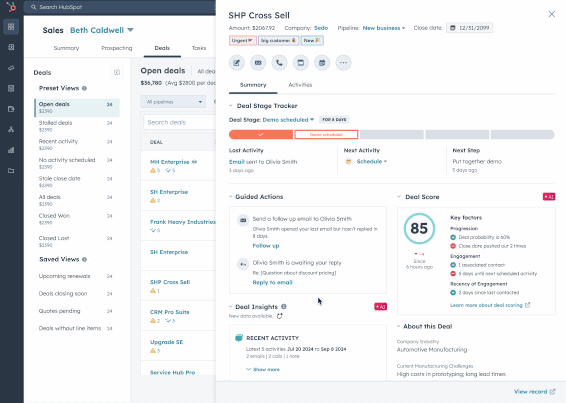Image resolution: width=566 pixels, height=403 pixels.
Task: Click the warning icon under SHP Cross Sell deal
Action: 153,291
